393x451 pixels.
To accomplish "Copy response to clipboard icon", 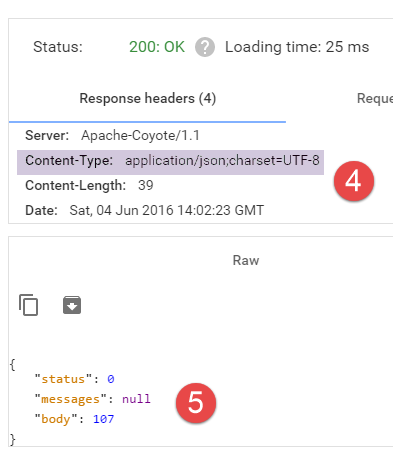I will (28, 305).
